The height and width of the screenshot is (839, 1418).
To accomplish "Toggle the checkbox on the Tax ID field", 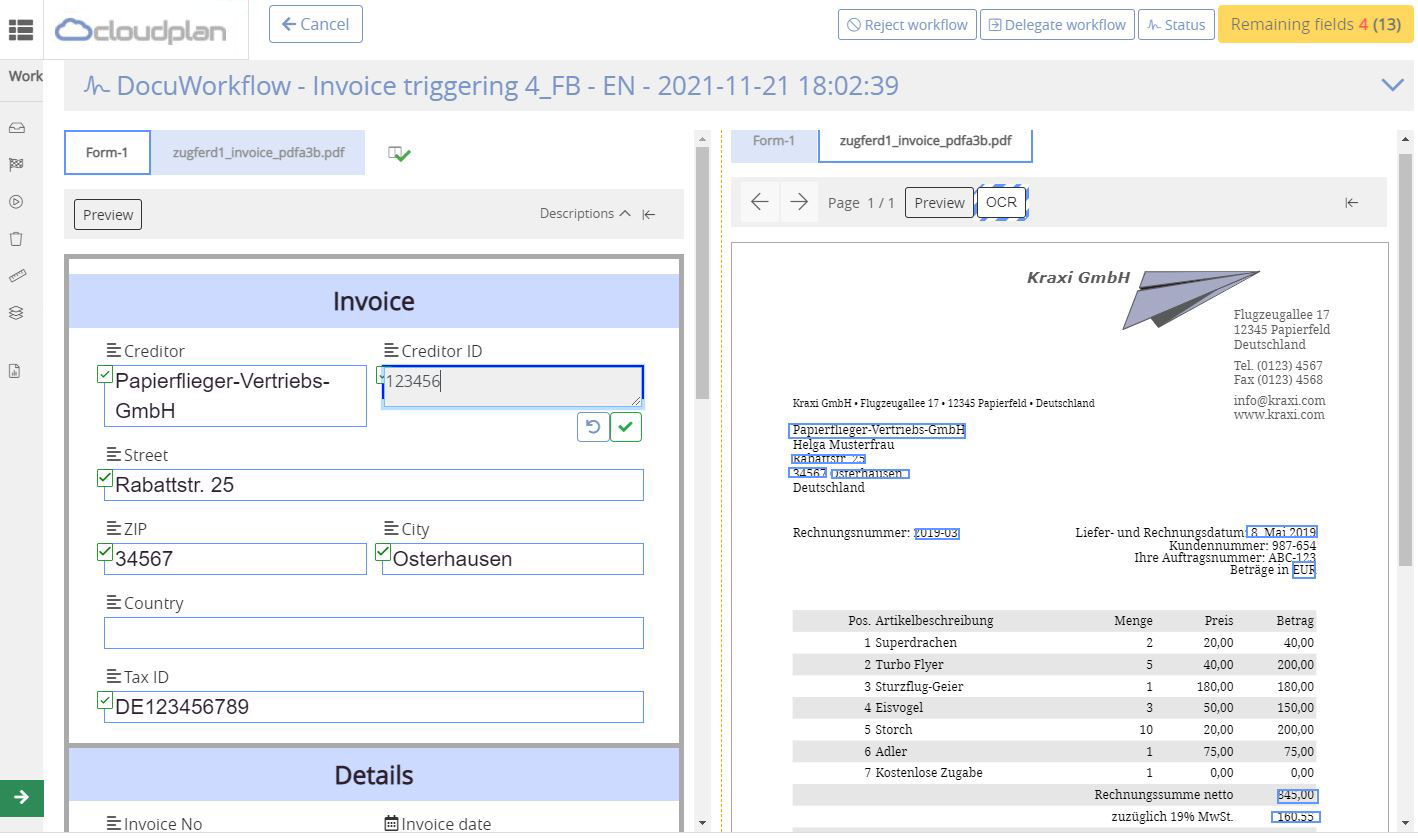I will point(105,700).
